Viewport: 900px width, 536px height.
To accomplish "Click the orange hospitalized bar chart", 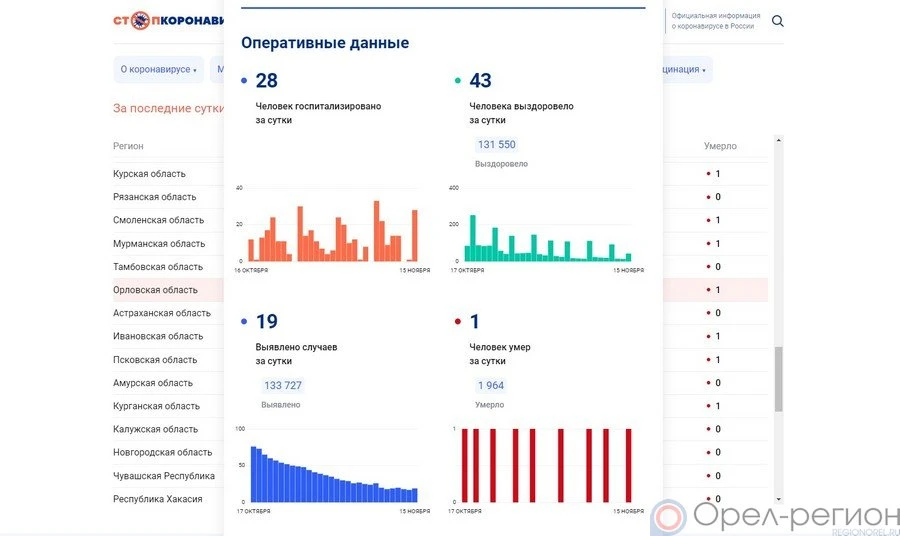I will click(332, 233).
